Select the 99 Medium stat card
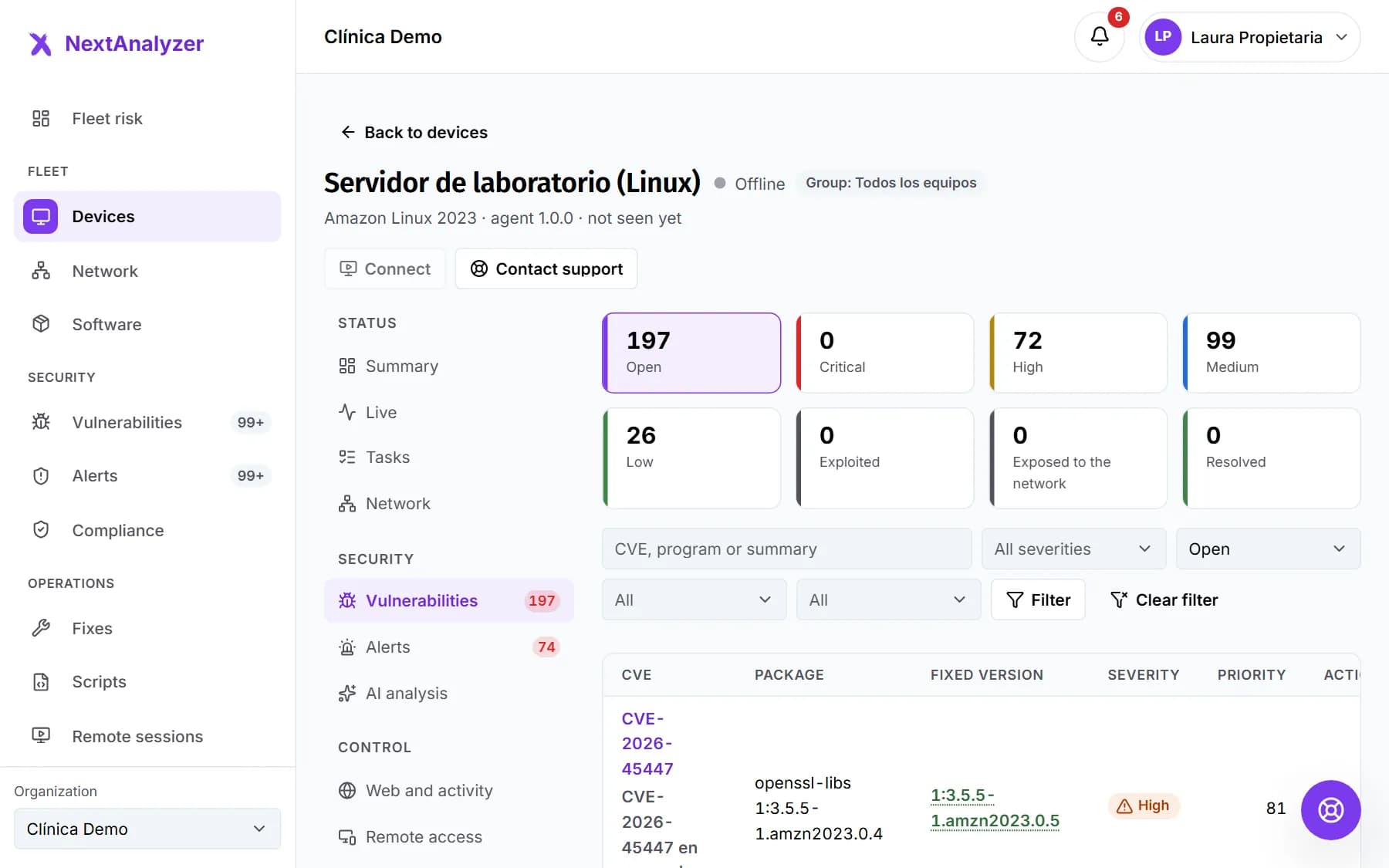The height and width of the screenshot is (868, 1389). click(1271, 353)
